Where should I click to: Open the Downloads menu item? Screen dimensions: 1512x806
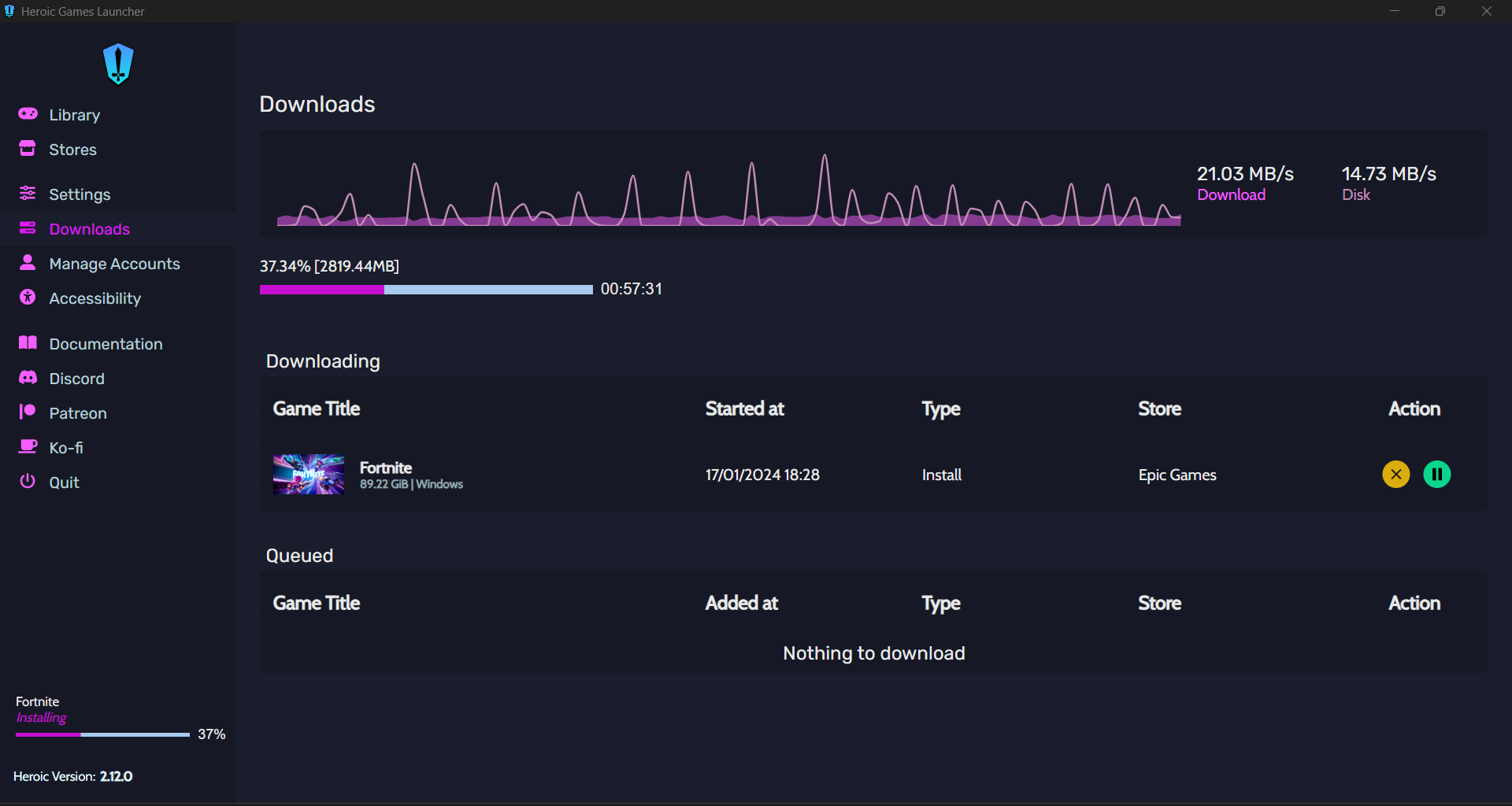pos(89,229)
